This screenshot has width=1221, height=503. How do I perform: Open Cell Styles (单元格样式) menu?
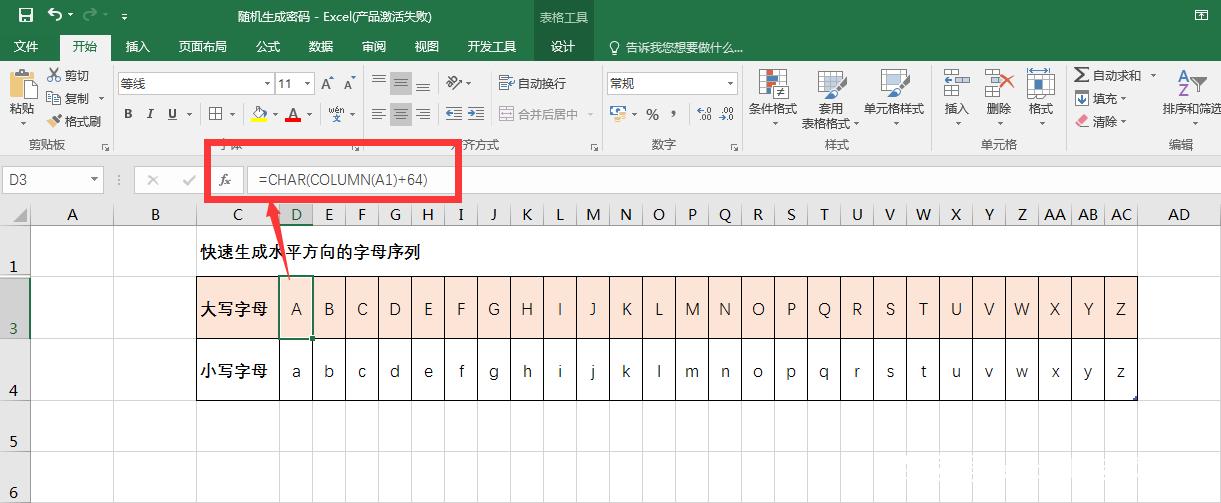894,97
